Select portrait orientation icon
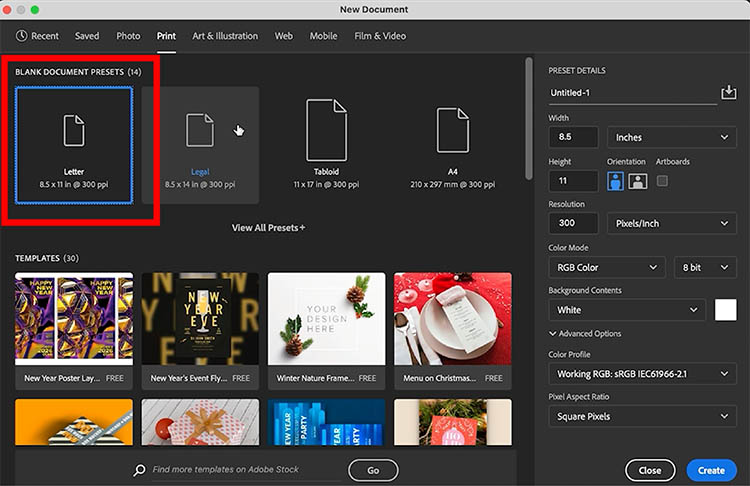Image resolution: width=750 pixels, height=486 pixels. (615, 181)
